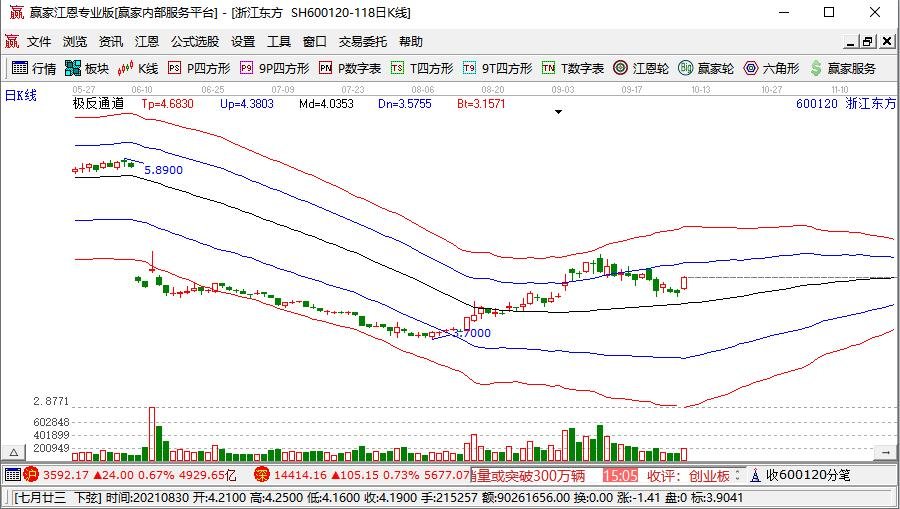
Task: Open 赢家服务 service panel
Action: click(843, 68)
